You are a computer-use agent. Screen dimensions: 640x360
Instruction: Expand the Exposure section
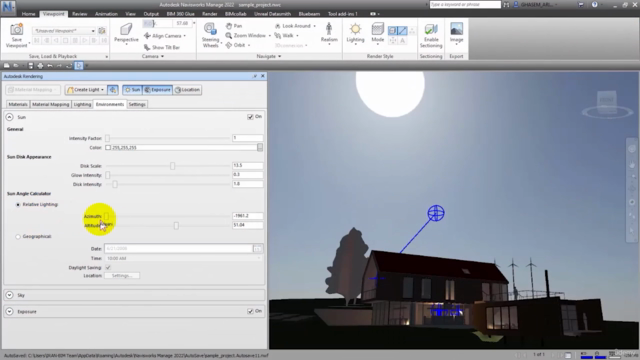[9, 311]
